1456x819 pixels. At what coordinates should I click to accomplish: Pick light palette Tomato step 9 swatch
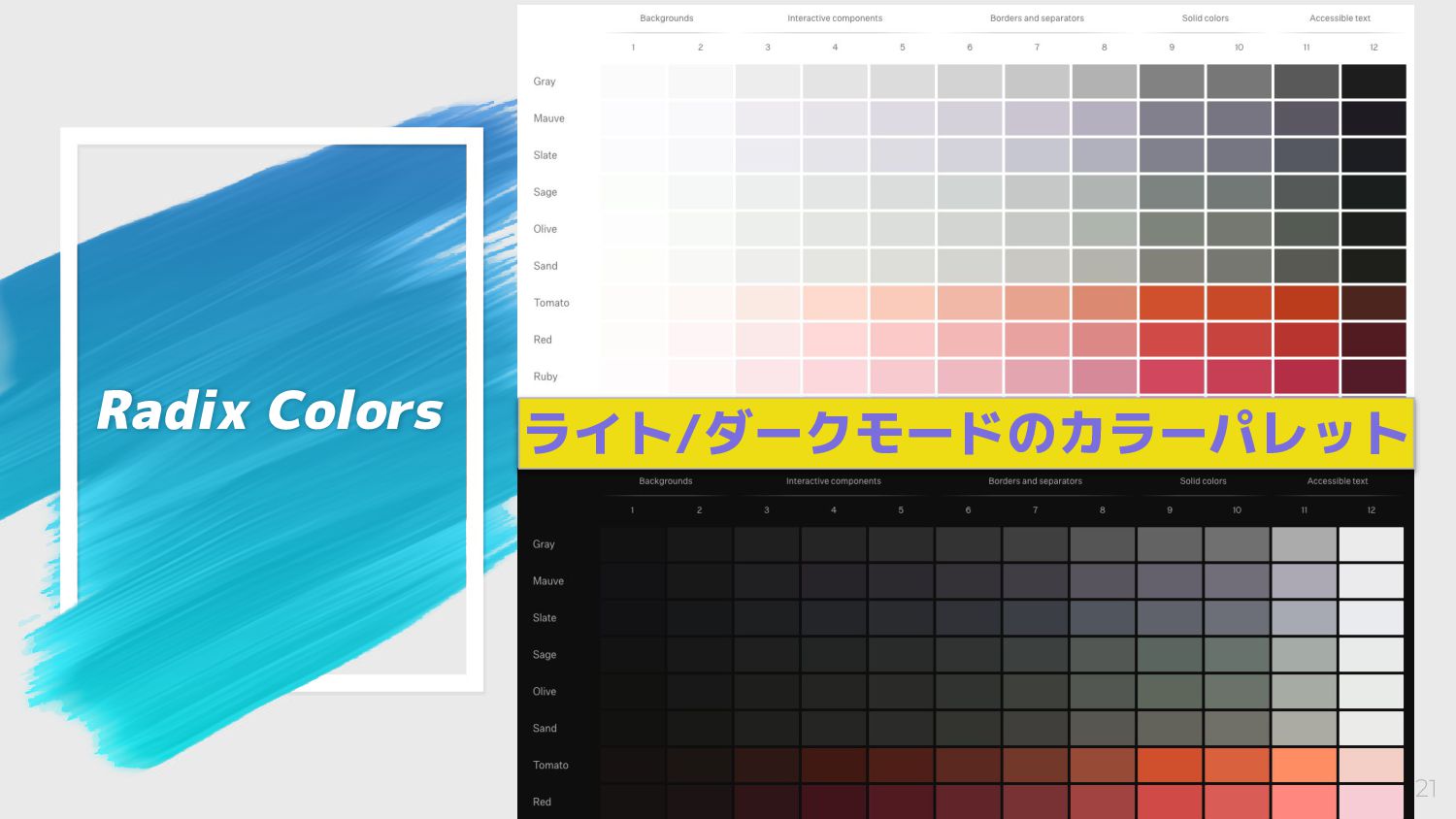[x=1172, y=303]
